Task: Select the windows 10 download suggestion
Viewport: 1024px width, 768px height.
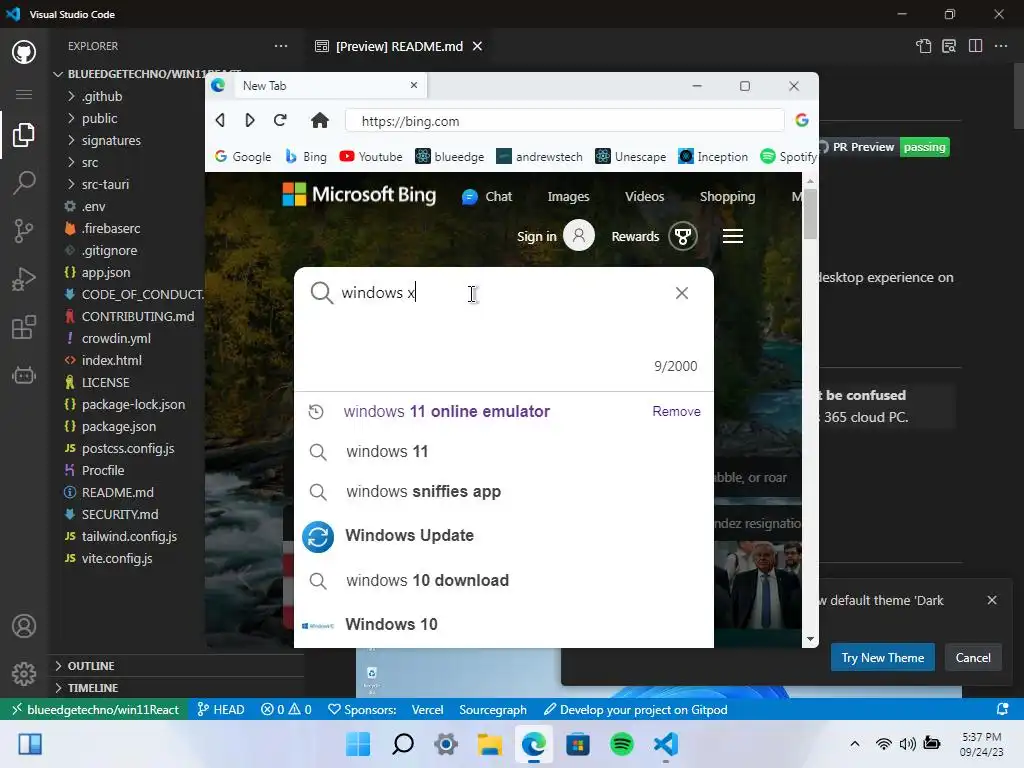Action: (x=504, y=581)
